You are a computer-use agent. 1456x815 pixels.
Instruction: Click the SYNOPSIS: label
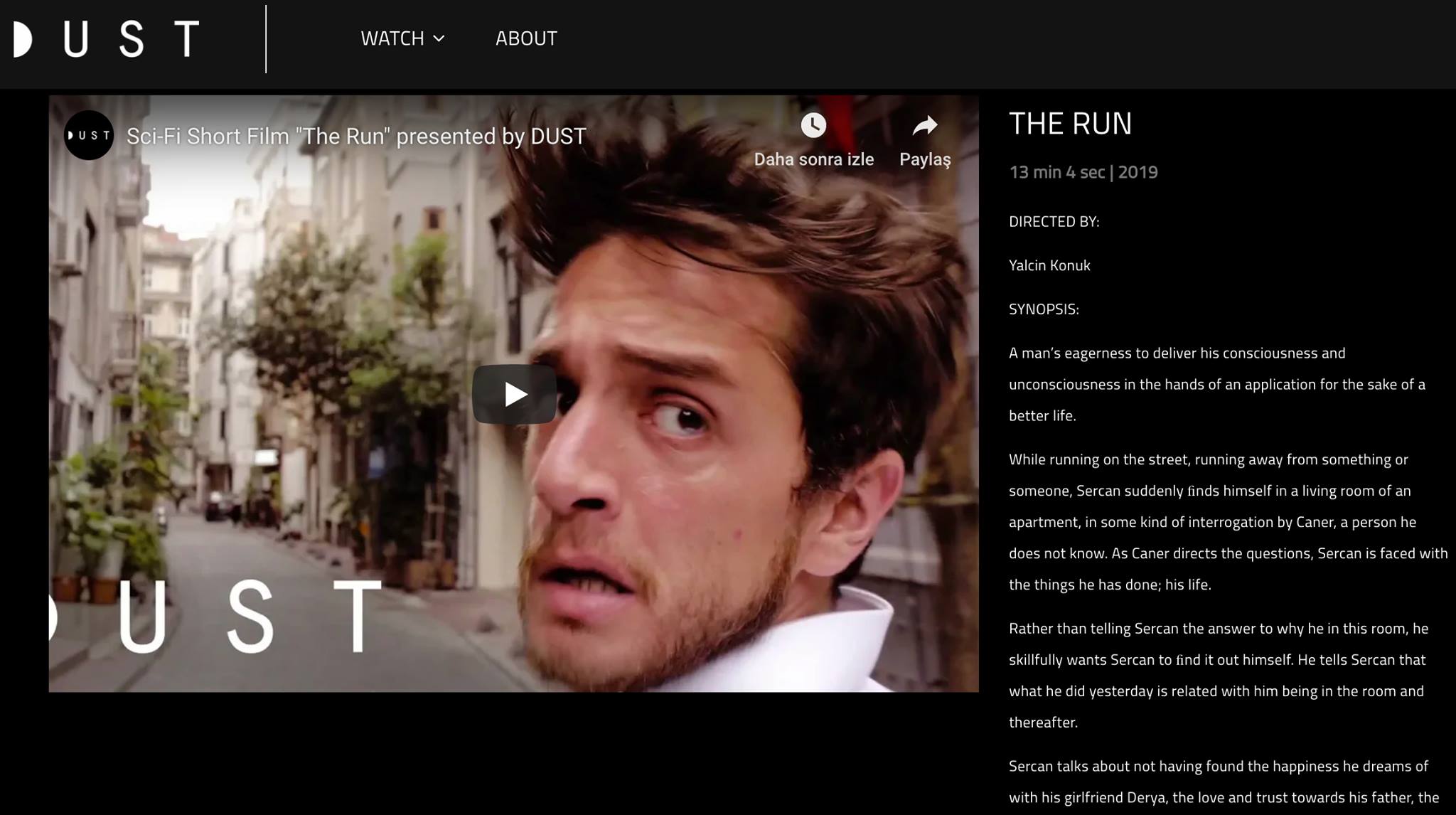point(1044,309)
